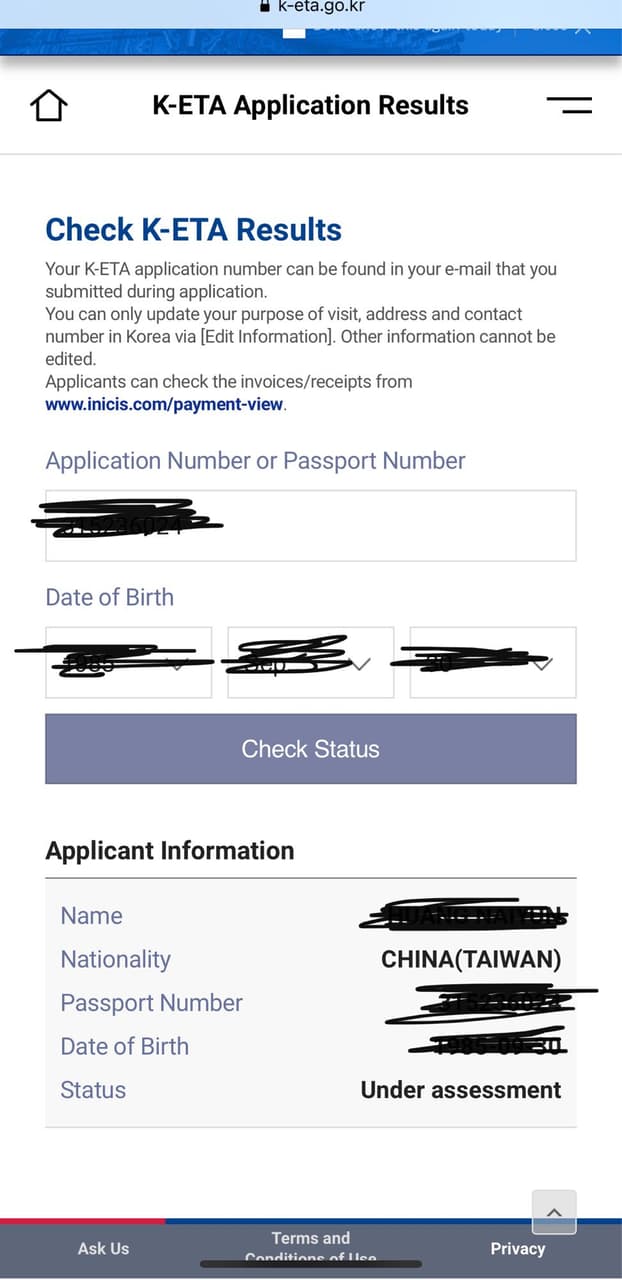622x1280 pixels.
Task: Tap the Check K-ETA Results heading
Action: 194,230
